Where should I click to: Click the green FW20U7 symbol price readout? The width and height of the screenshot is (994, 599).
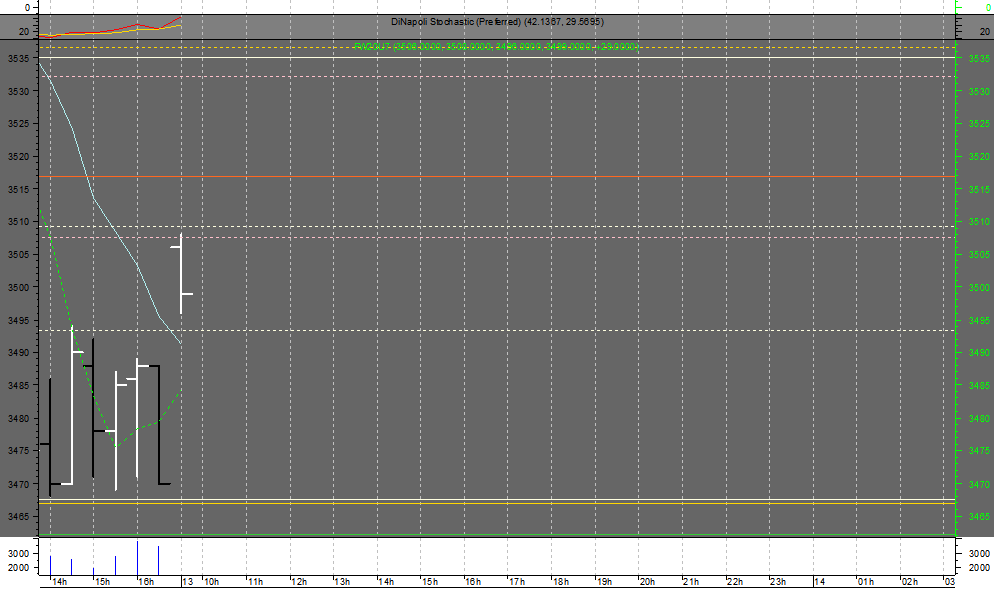click(x=496, y=47)
